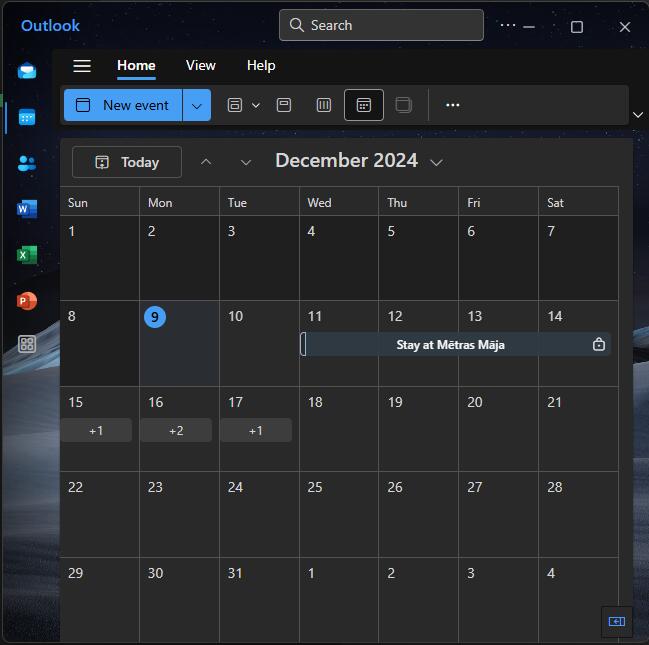Click the hamburger navigation pane icon
Image resolution: width=649 pixels, height=645 pixels.
click(82, 66)
